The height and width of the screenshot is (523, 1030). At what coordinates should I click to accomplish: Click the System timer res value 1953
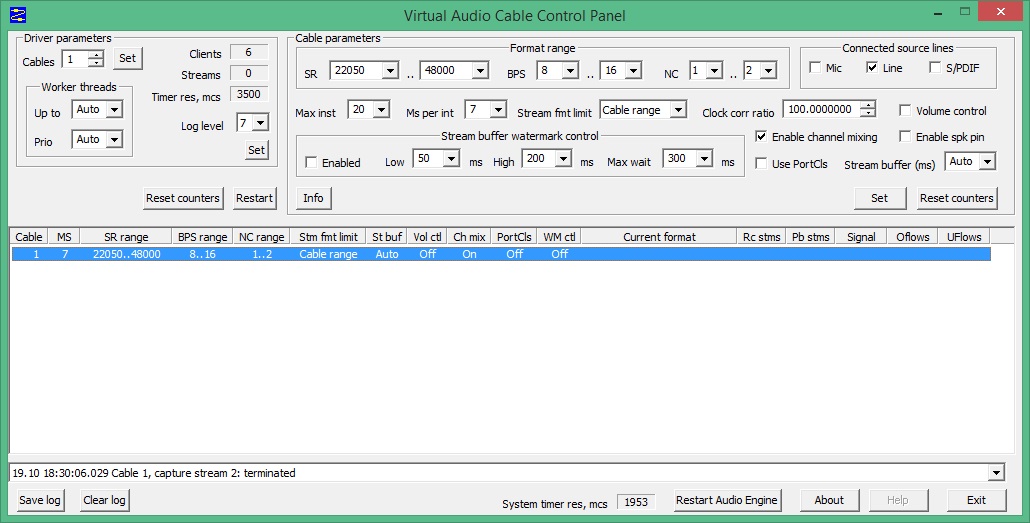[x=636, y=502]
